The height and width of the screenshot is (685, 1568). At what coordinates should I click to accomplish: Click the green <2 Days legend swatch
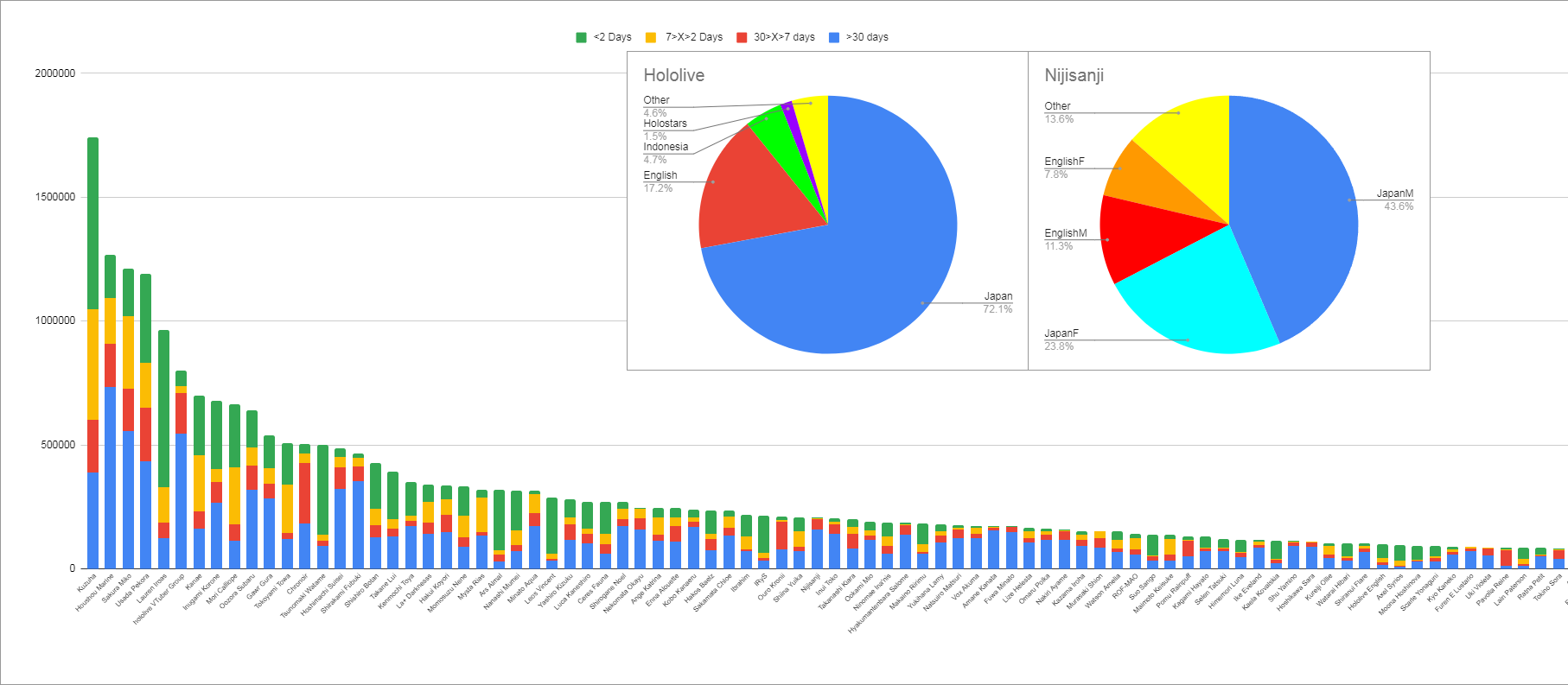pos(582,37)
